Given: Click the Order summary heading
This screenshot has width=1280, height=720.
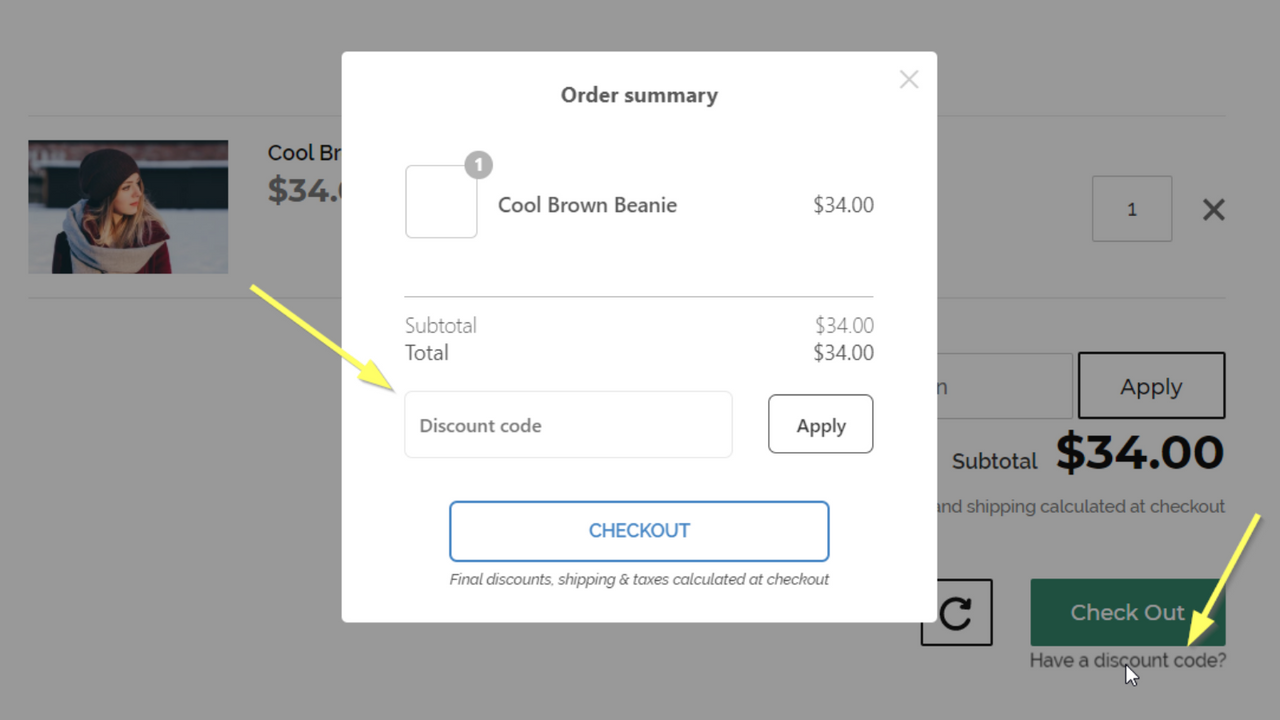Looking at the screenshot, I should (x=639, y=95).
